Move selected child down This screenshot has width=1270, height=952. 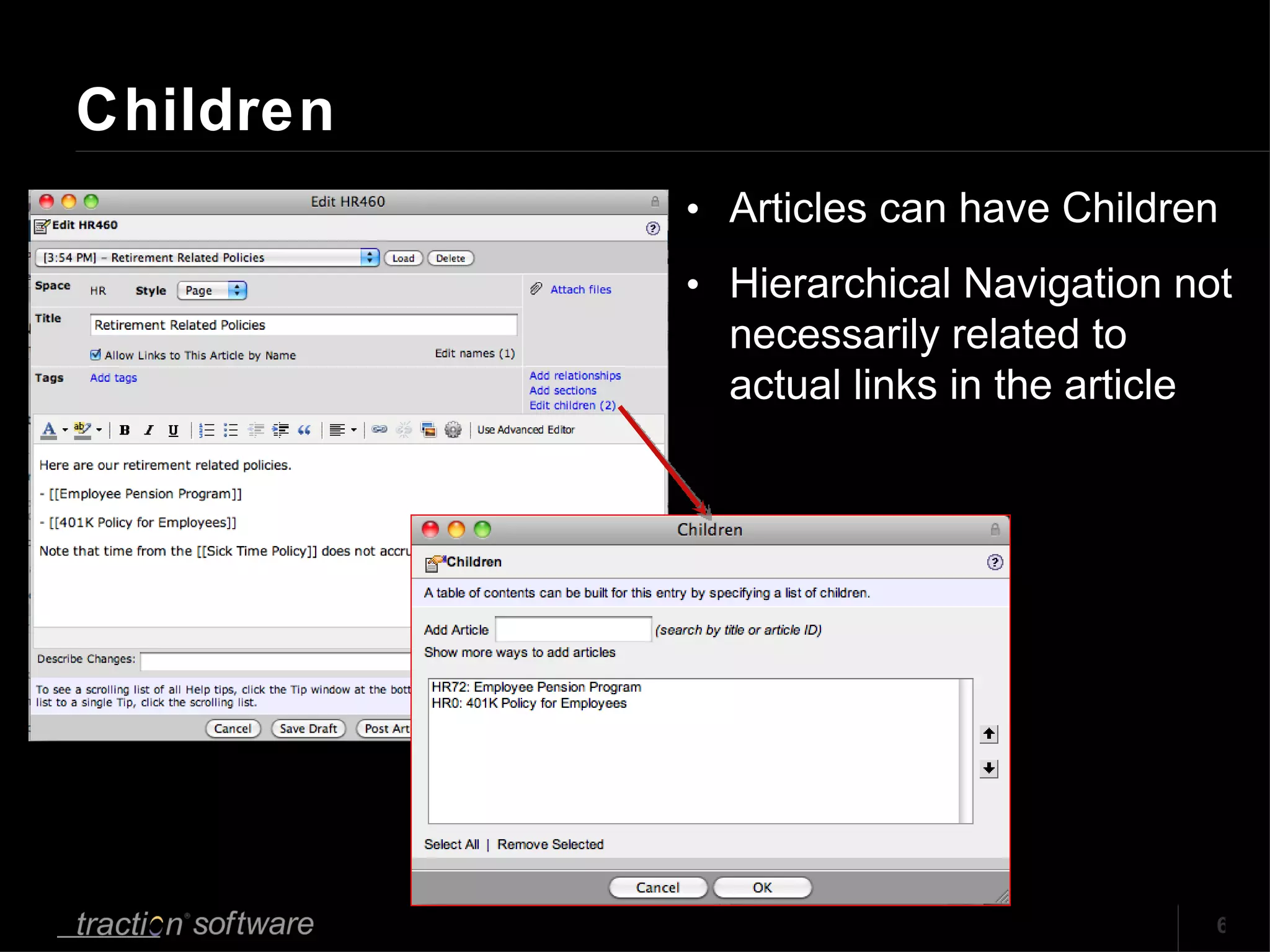point(989,769)
